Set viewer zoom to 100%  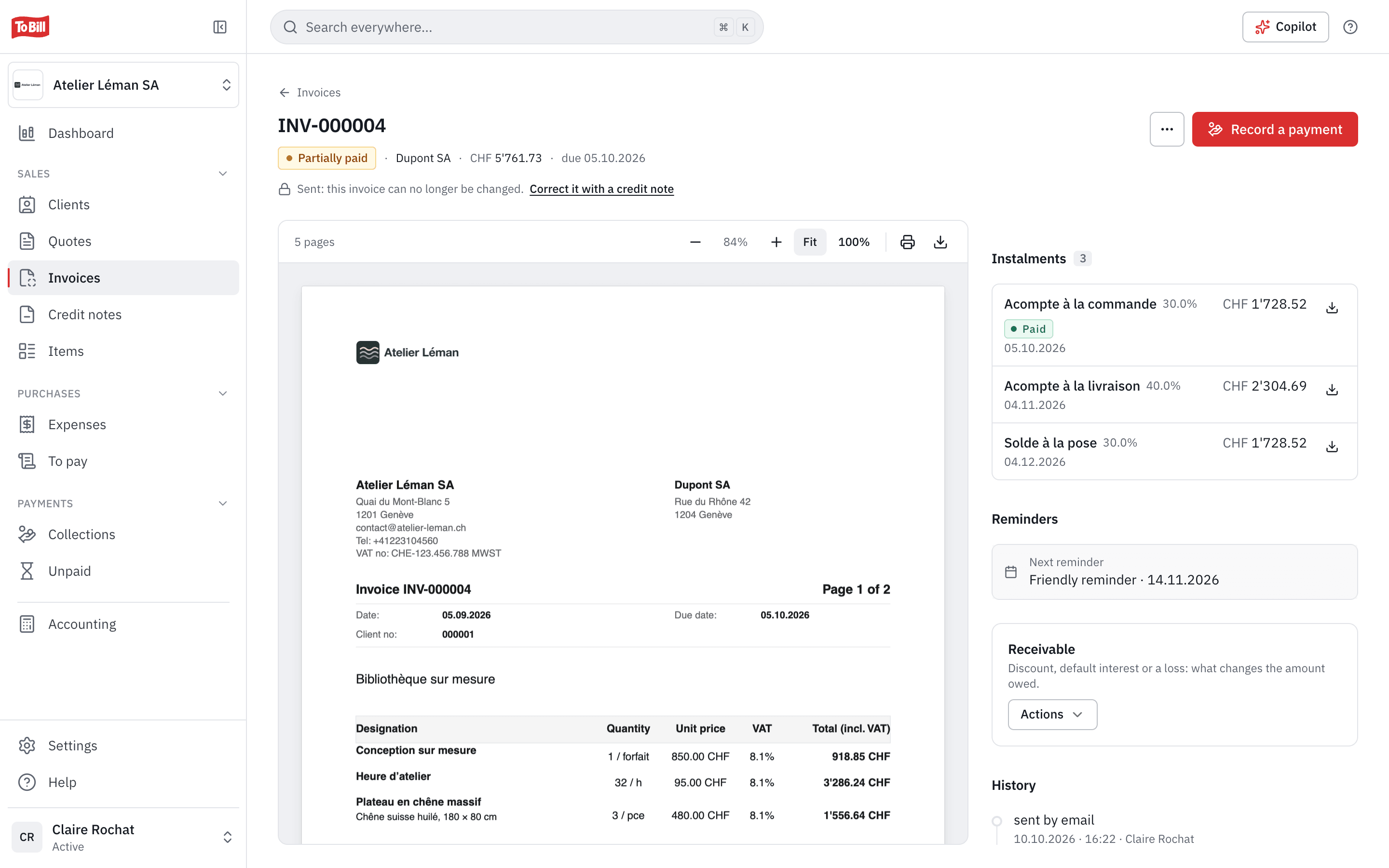pos(854,242)
